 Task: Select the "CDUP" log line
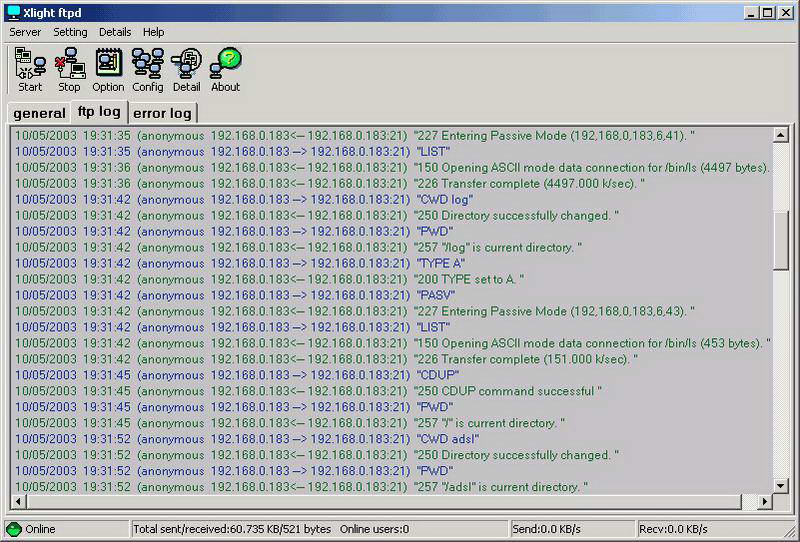pos(237,375)
